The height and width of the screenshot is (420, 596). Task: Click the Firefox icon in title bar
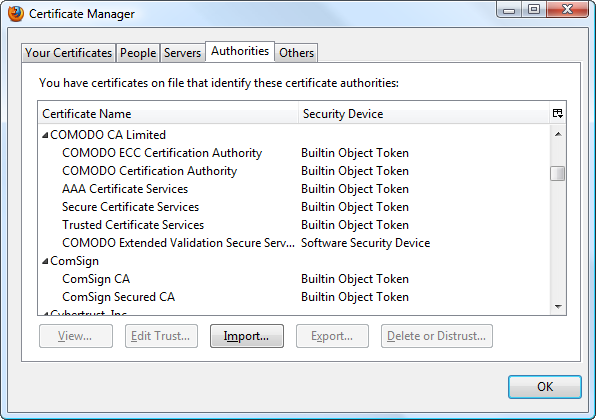point(16,14)
